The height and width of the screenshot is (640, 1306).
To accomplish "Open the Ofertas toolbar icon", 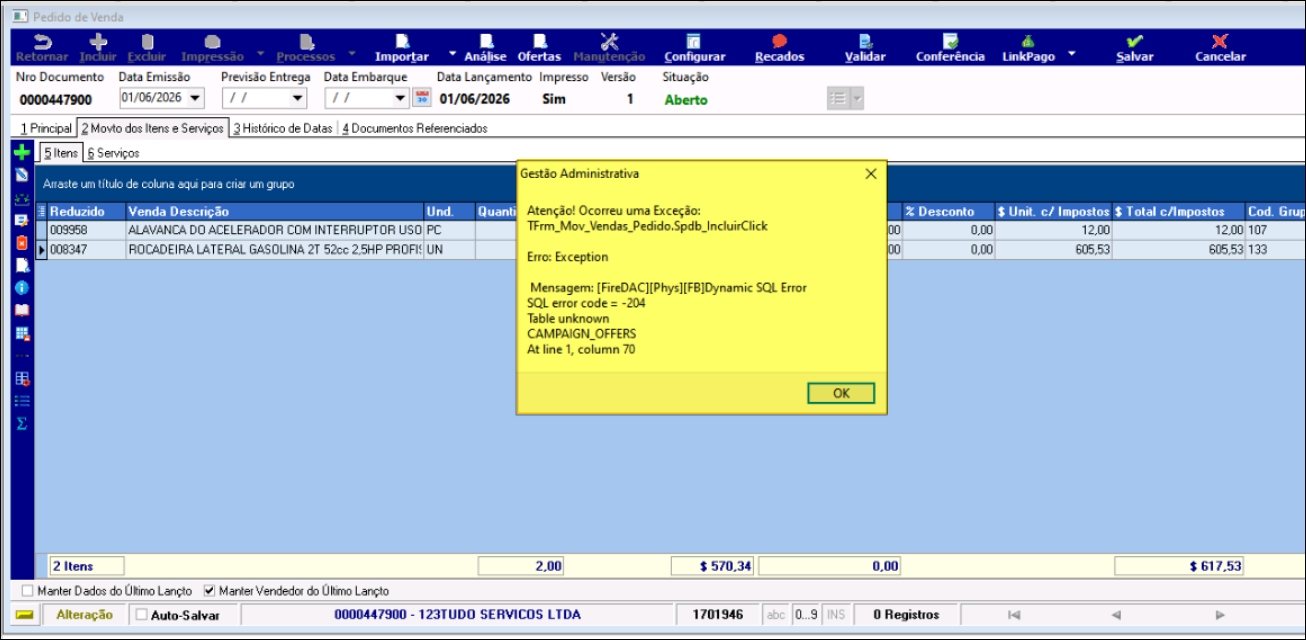I will 539,41.
